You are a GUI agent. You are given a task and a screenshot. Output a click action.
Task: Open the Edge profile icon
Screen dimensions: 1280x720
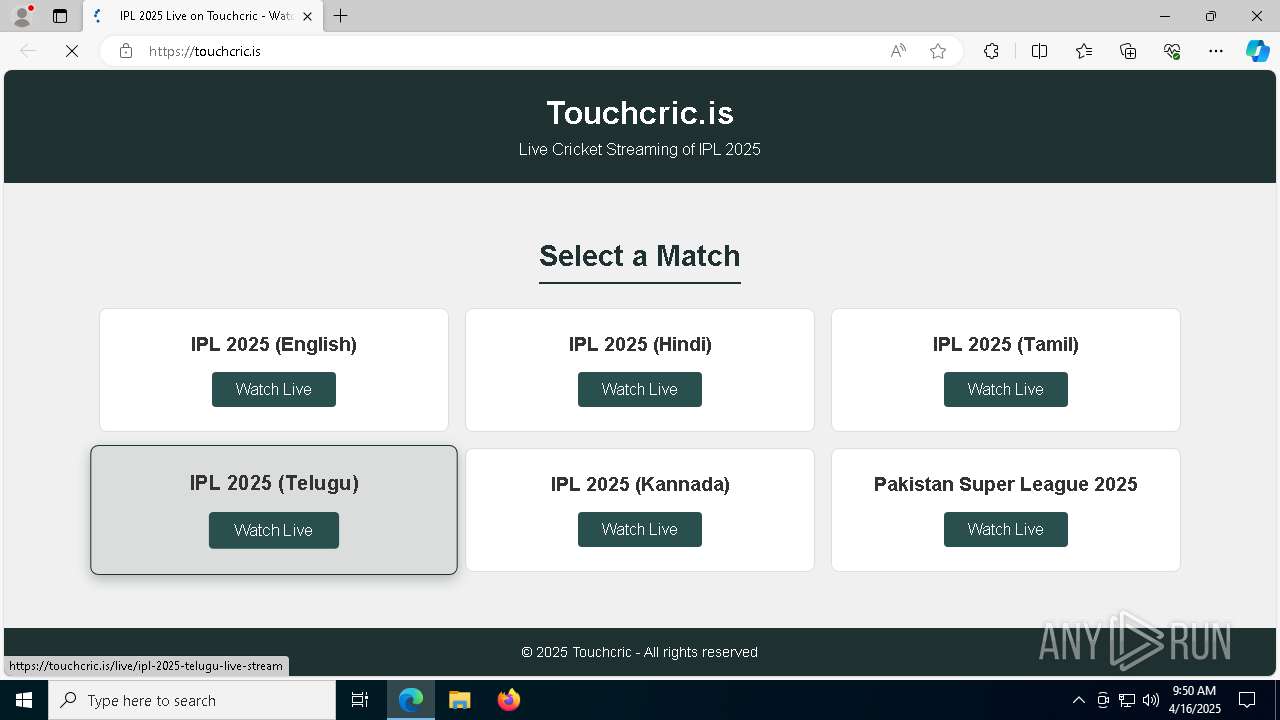click(x=22, y=16)
